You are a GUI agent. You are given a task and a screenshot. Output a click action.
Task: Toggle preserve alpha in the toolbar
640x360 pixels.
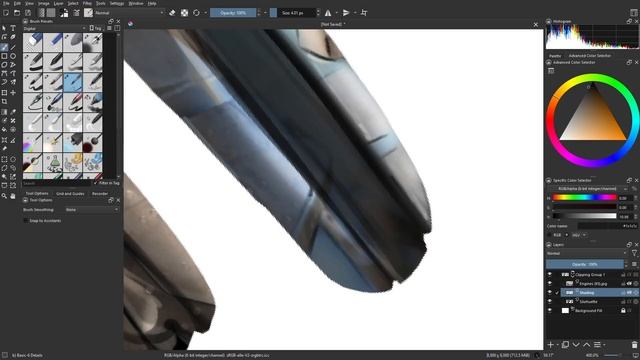tap(184, 13)
